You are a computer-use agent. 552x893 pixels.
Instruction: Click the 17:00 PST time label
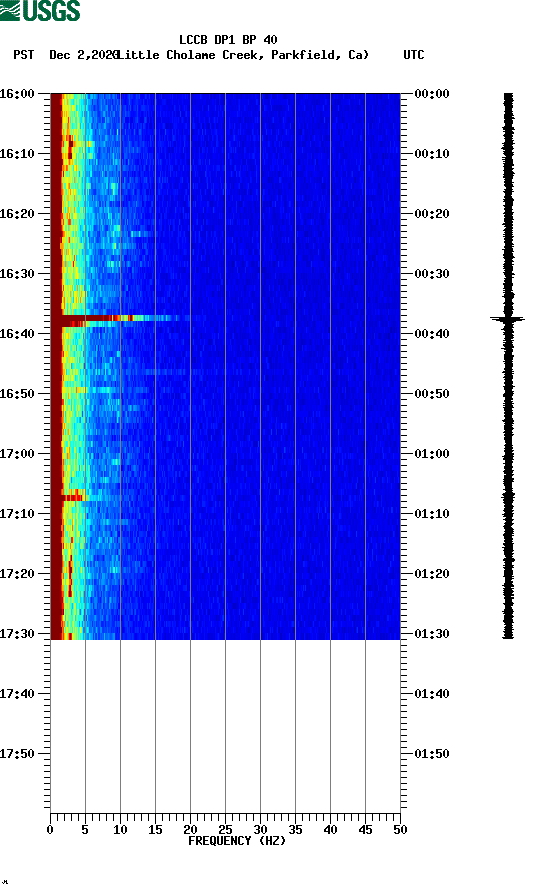click(x=17, y=454)
